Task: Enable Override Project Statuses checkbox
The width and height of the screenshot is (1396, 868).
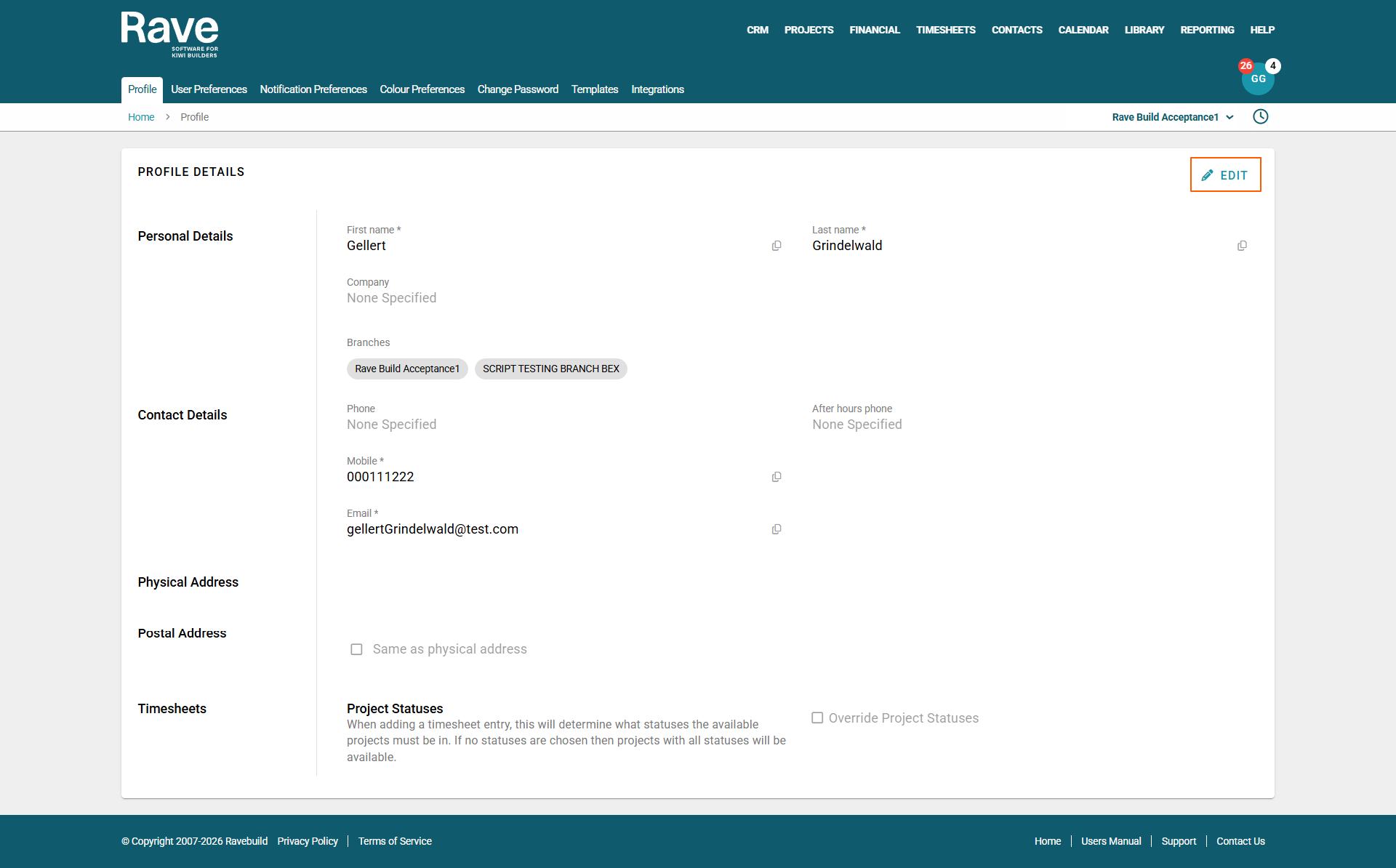Action: [817, 718]
